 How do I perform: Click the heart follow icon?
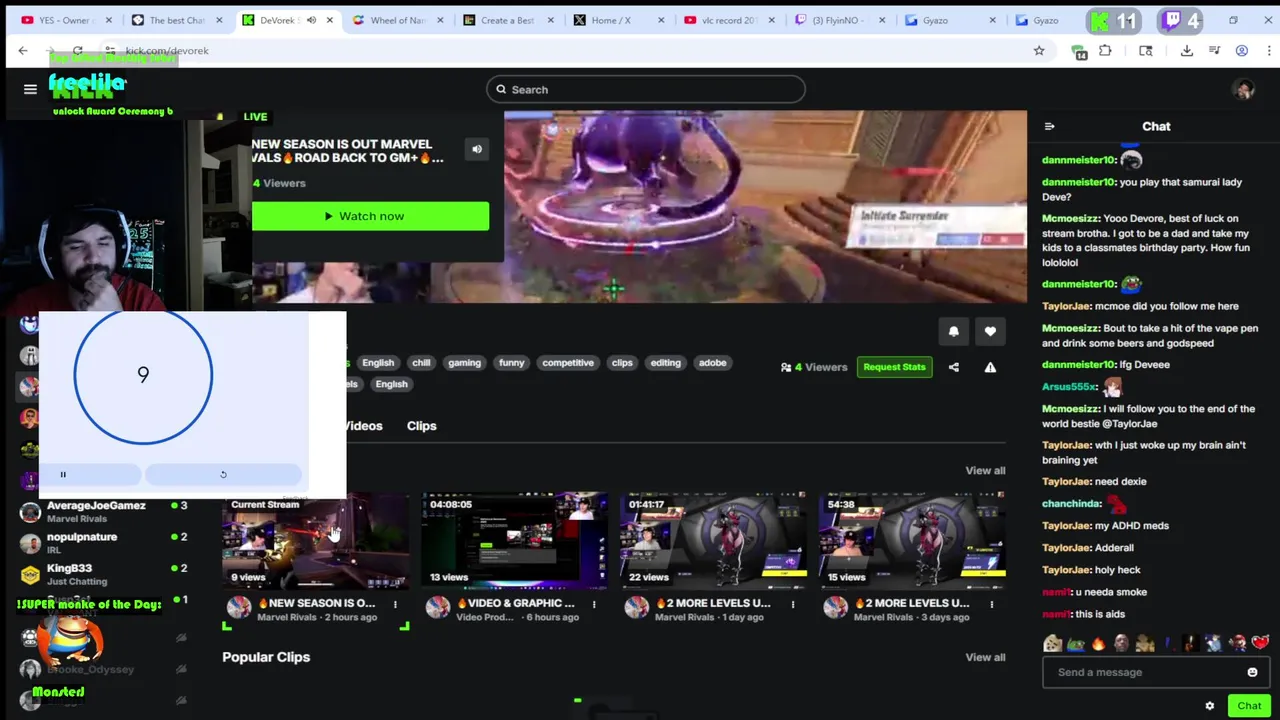tap(990, 331)
